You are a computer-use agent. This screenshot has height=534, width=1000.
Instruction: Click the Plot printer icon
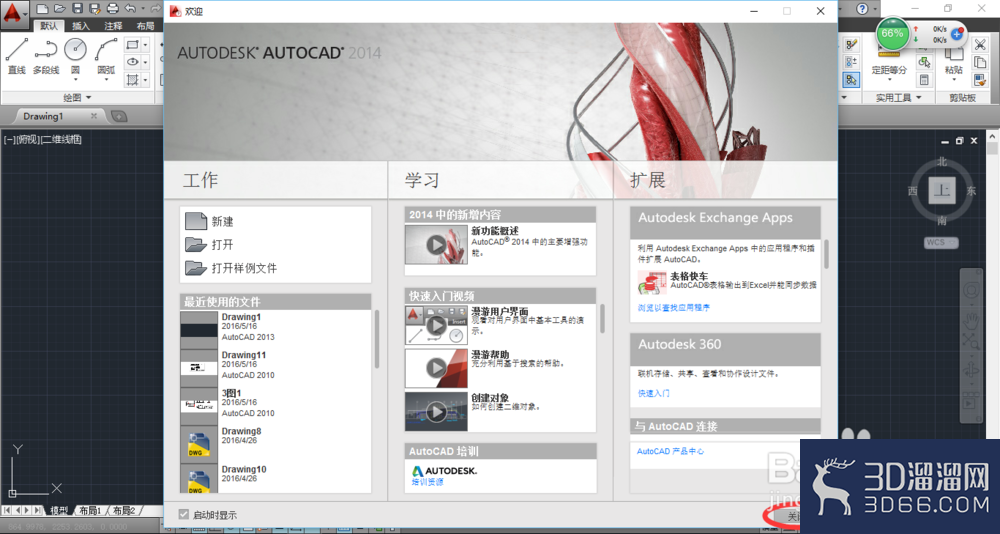tap(113, 9)
